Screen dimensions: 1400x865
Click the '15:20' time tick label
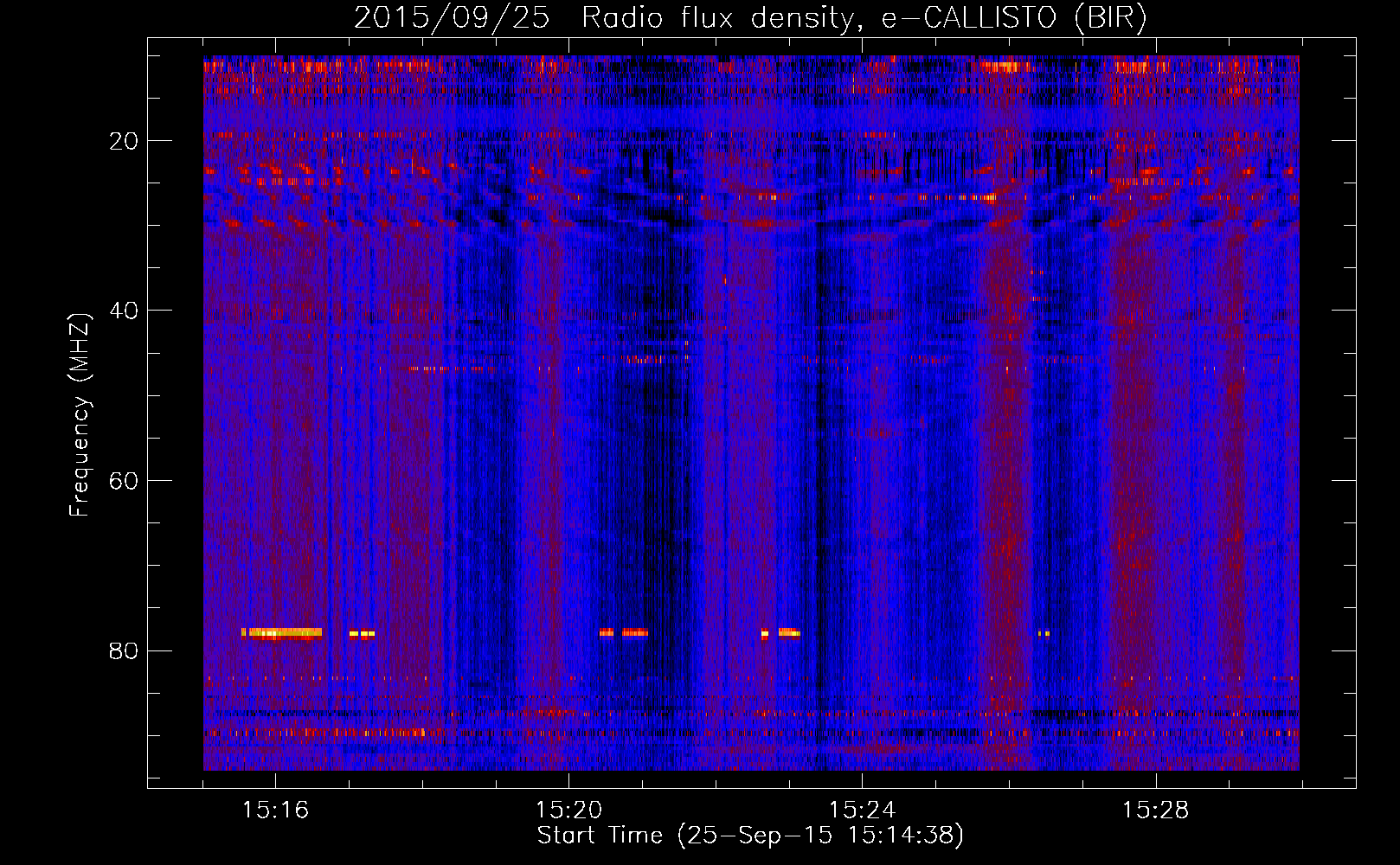point(568,811)
